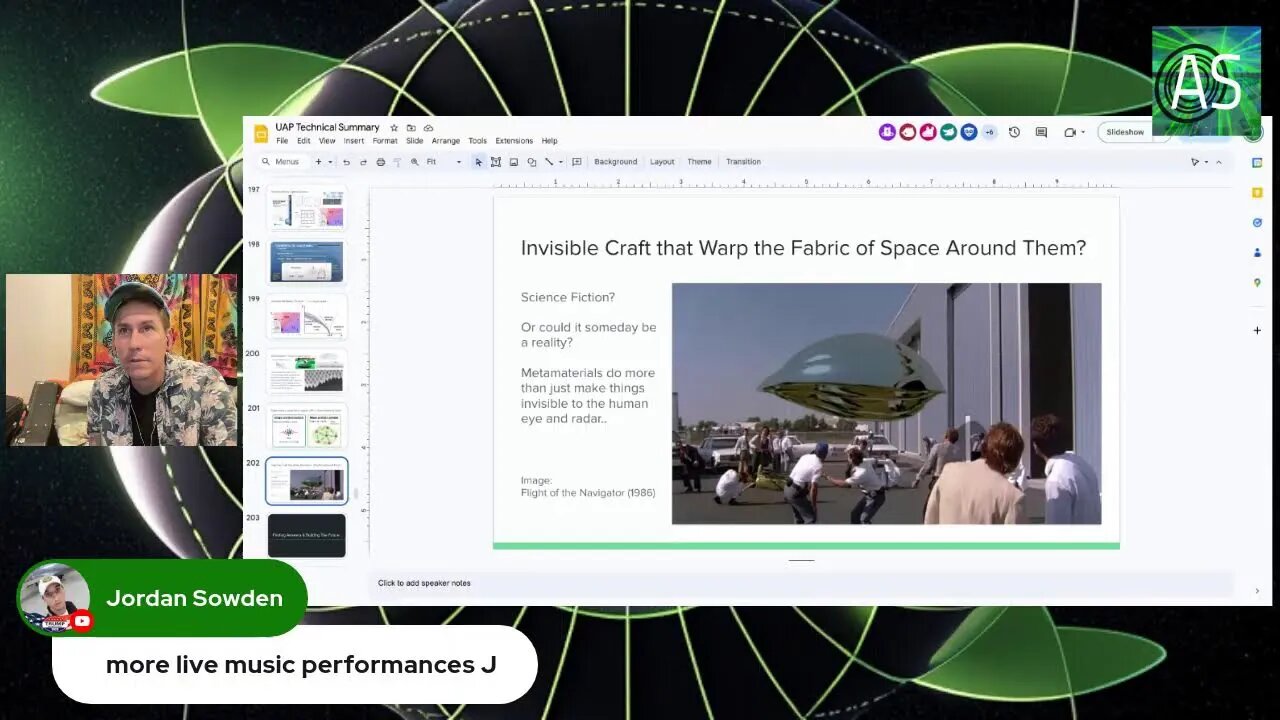
Task: Click the purple collaborator avatar
Action: click(887, 132)
